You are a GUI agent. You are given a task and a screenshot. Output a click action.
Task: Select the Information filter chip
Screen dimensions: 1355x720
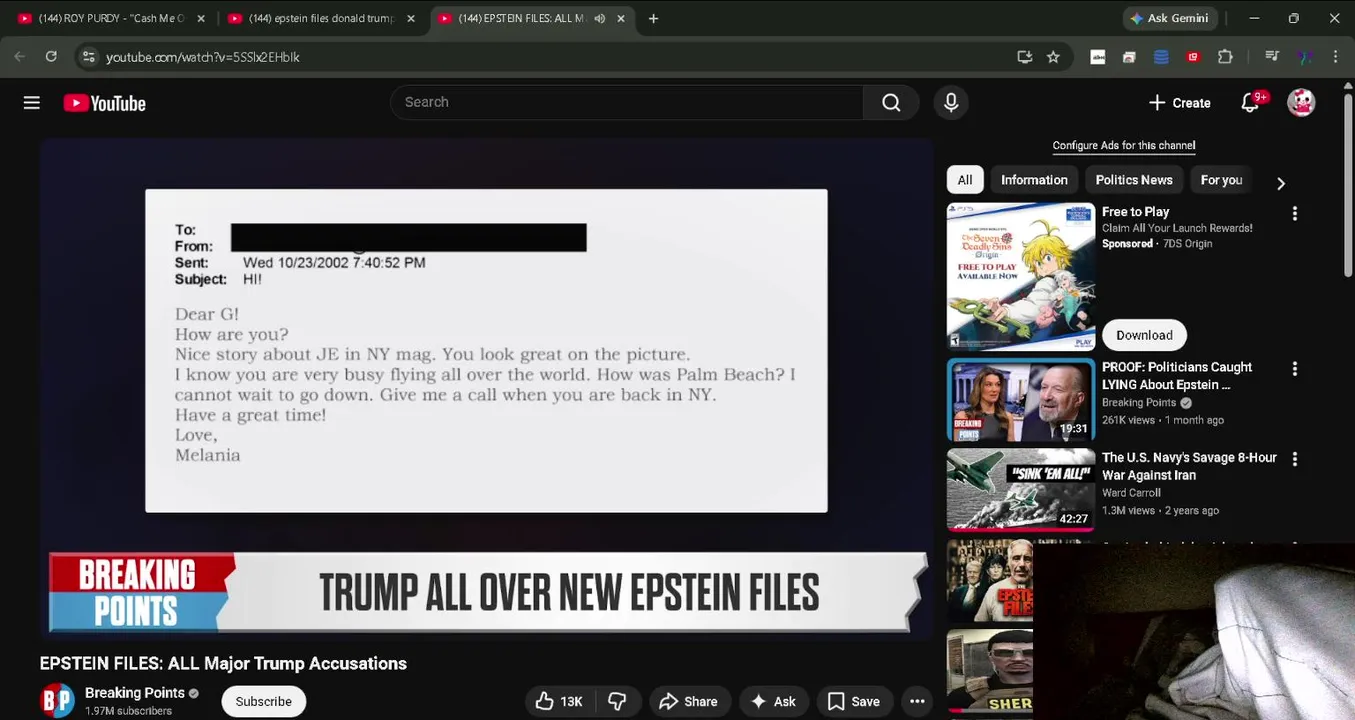[1034, 180]
